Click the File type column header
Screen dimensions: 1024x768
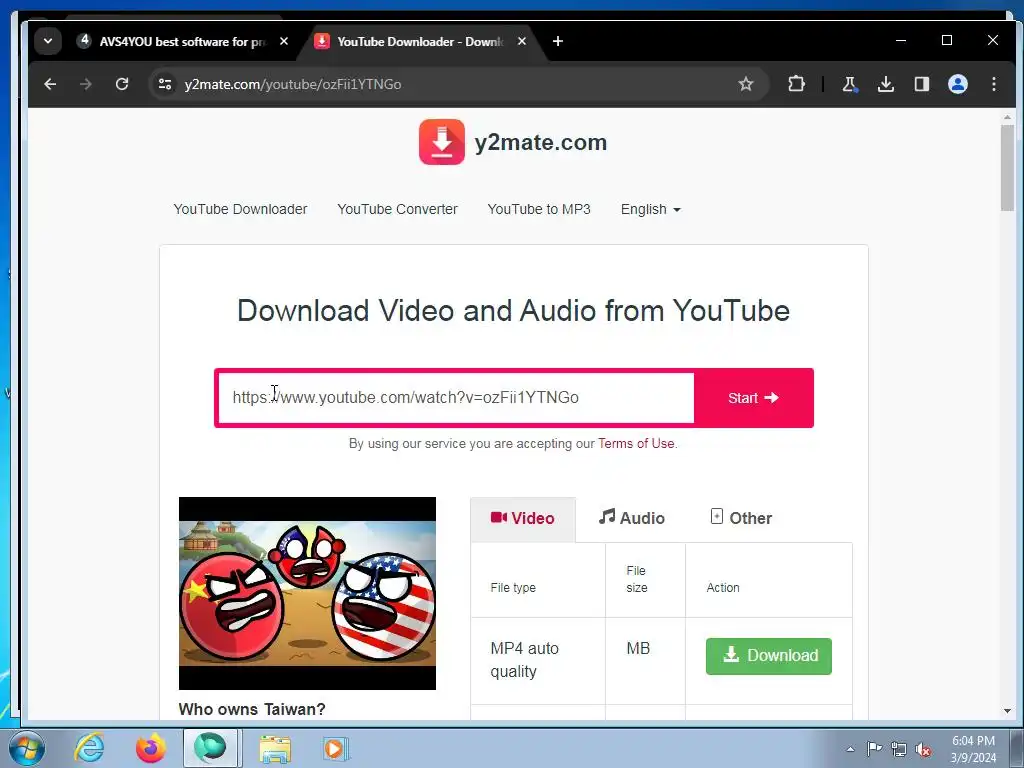[x=513, y=588]
